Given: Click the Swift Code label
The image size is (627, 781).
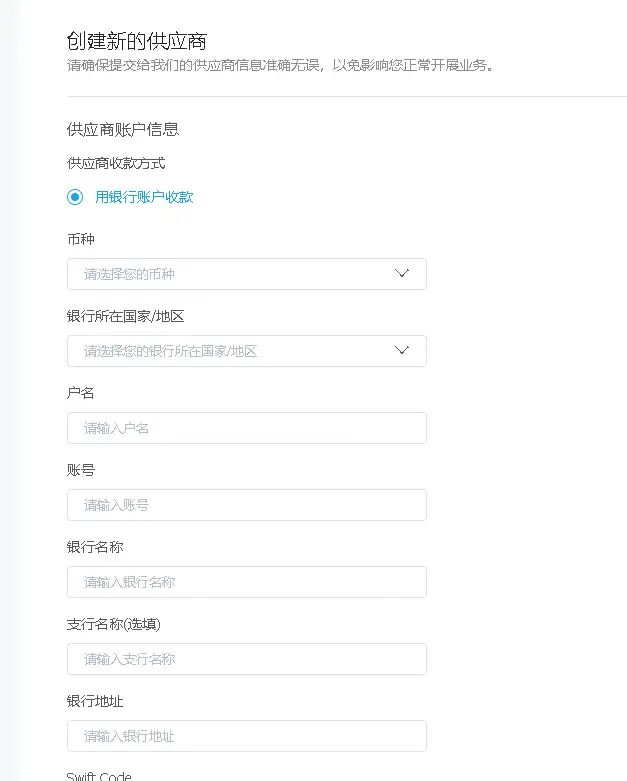Looking at the screenshot, I should (x=99, y=776).
